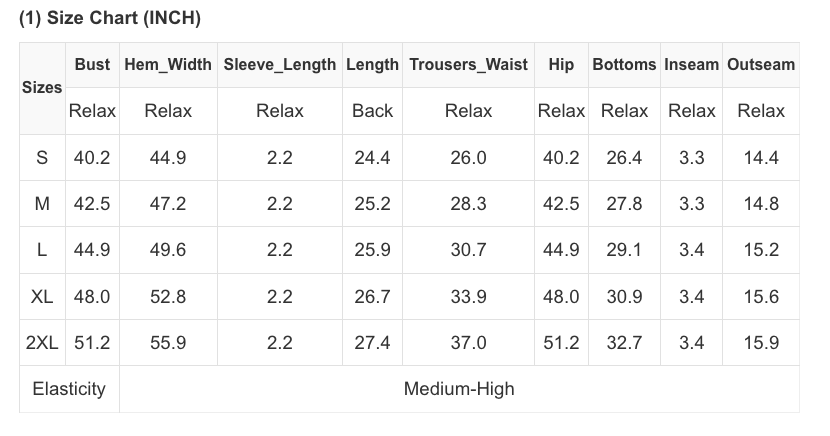Select the Medium-High elasticity value
Image resolution: width=830 pixels, height=436 pixels.
click(x=459, y=389)
